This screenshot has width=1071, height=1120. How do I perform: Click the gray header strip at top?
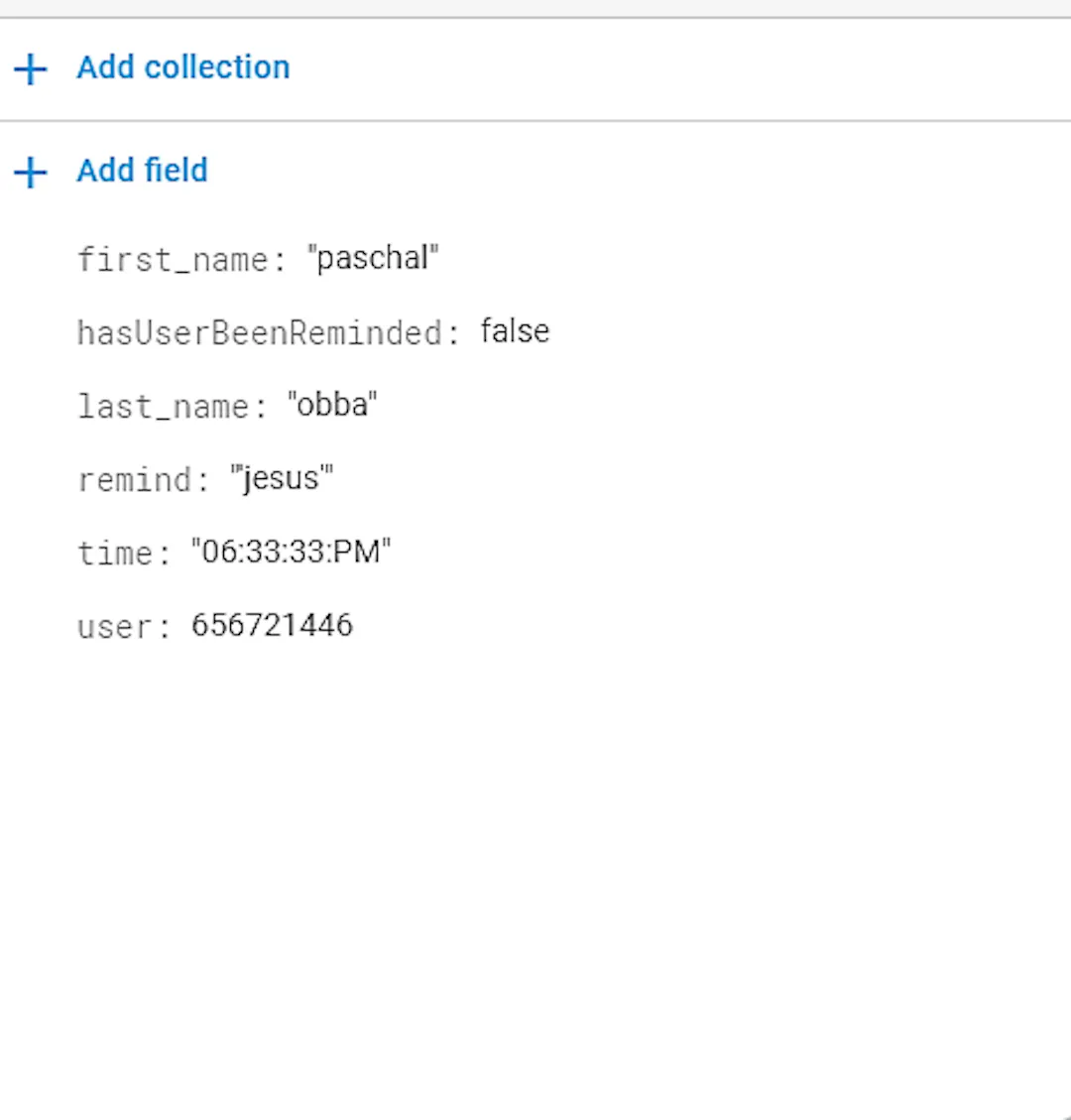(x=535, y=8)
